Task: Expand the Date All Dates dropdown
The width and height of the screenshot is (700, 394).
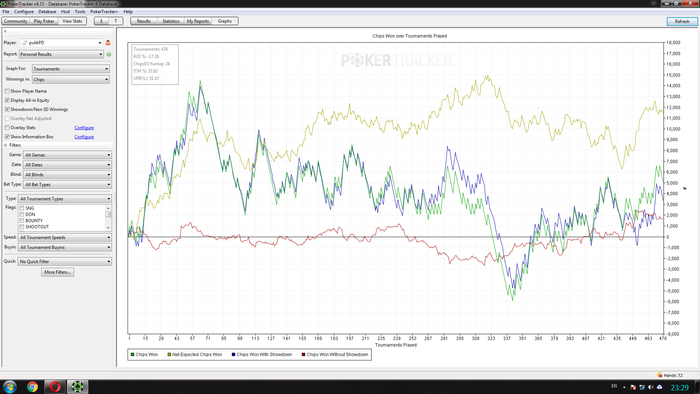Action: 67,165
